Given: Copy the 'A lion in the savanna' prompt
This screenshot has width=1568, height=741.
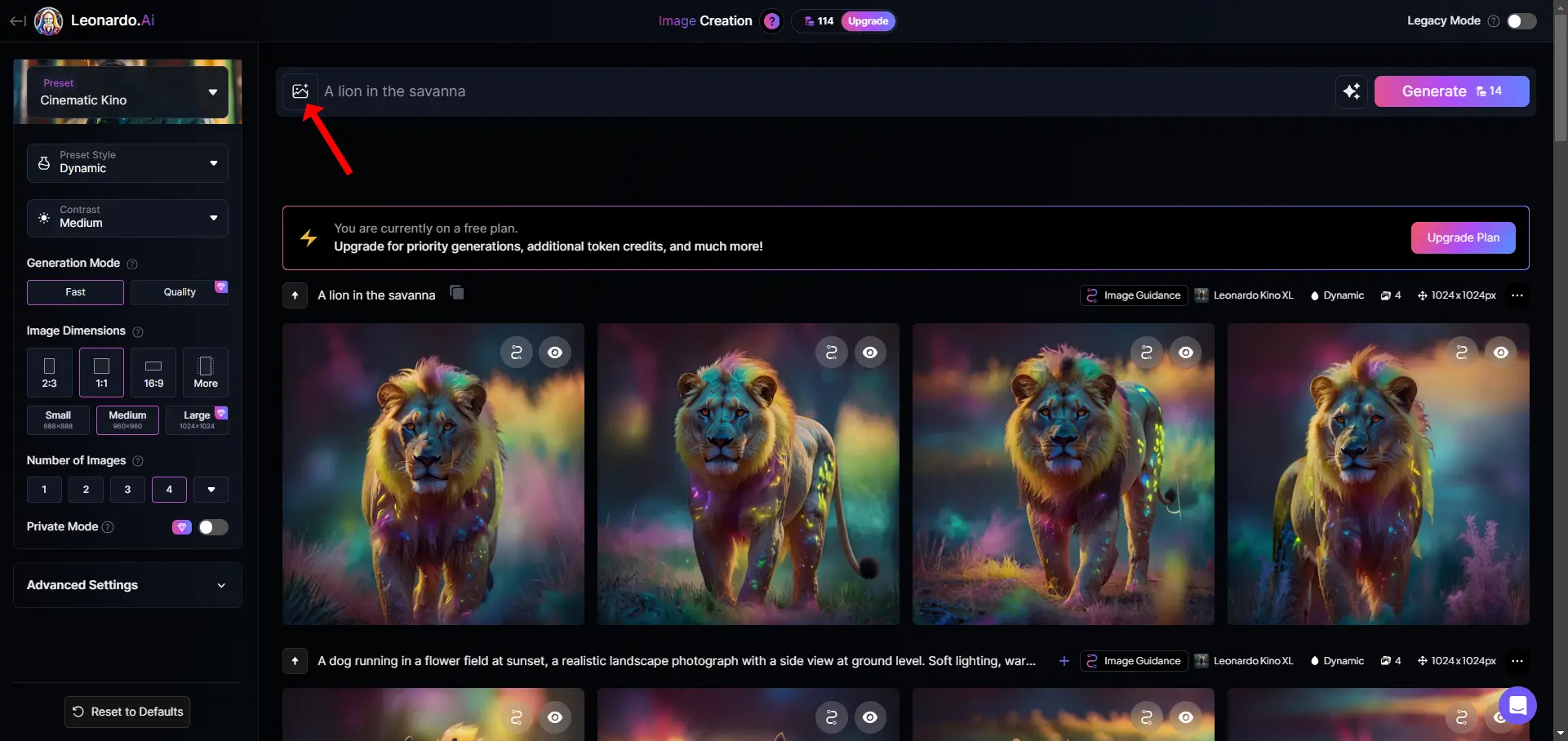Looking at the screenshot, I should pyautogui.click(x=457, y=293).
